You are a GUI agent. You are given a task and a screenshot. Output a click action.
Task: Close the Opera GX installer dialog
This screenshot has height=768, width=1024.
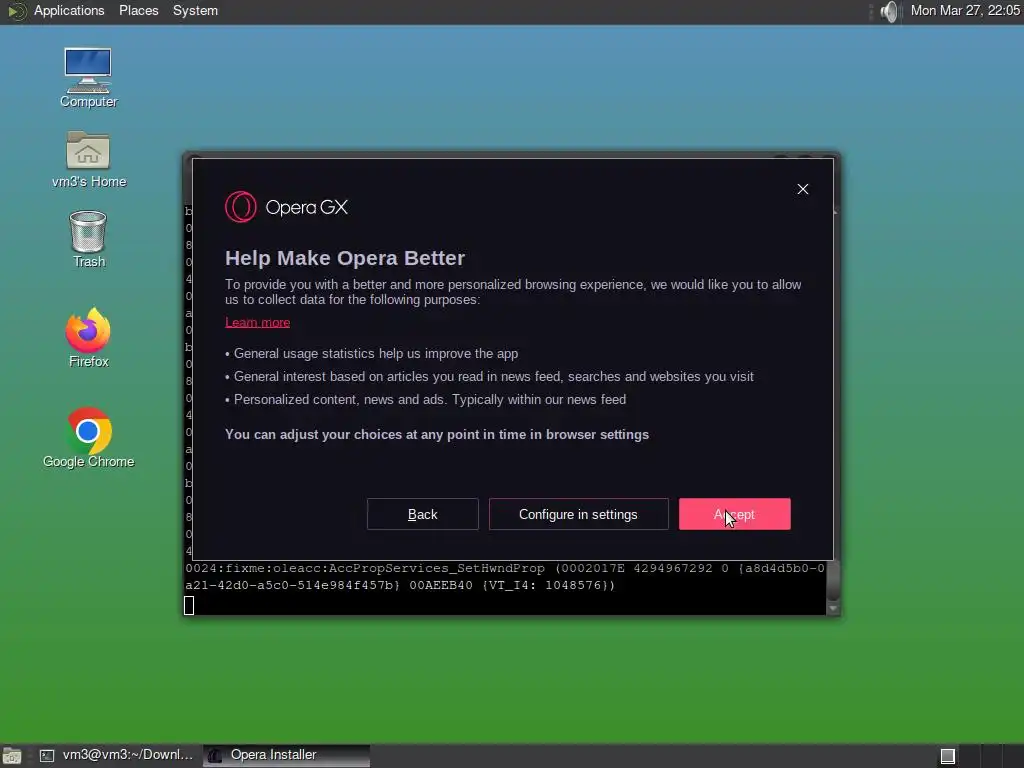tap(803, 189)
